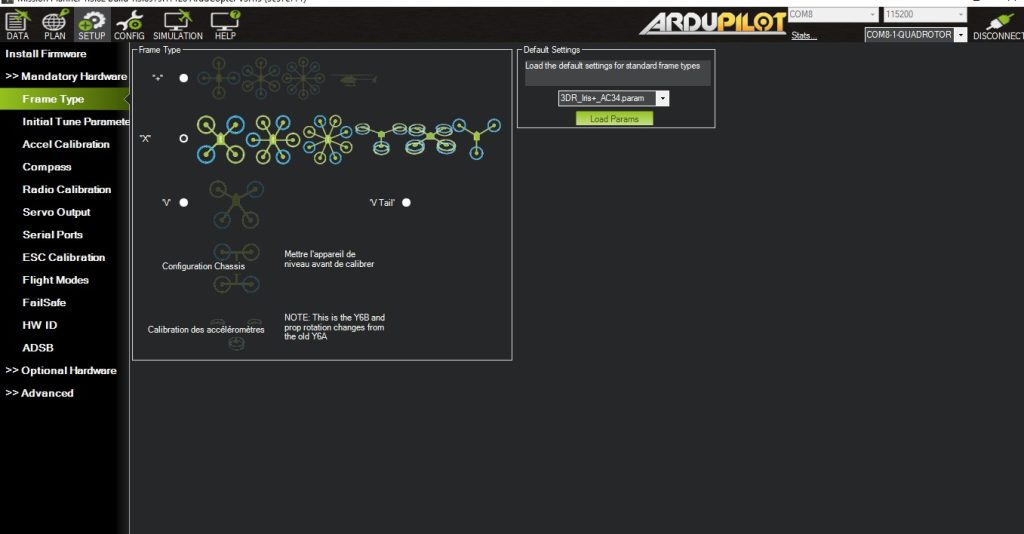Click the ArduPilot logo

point(712,24)
